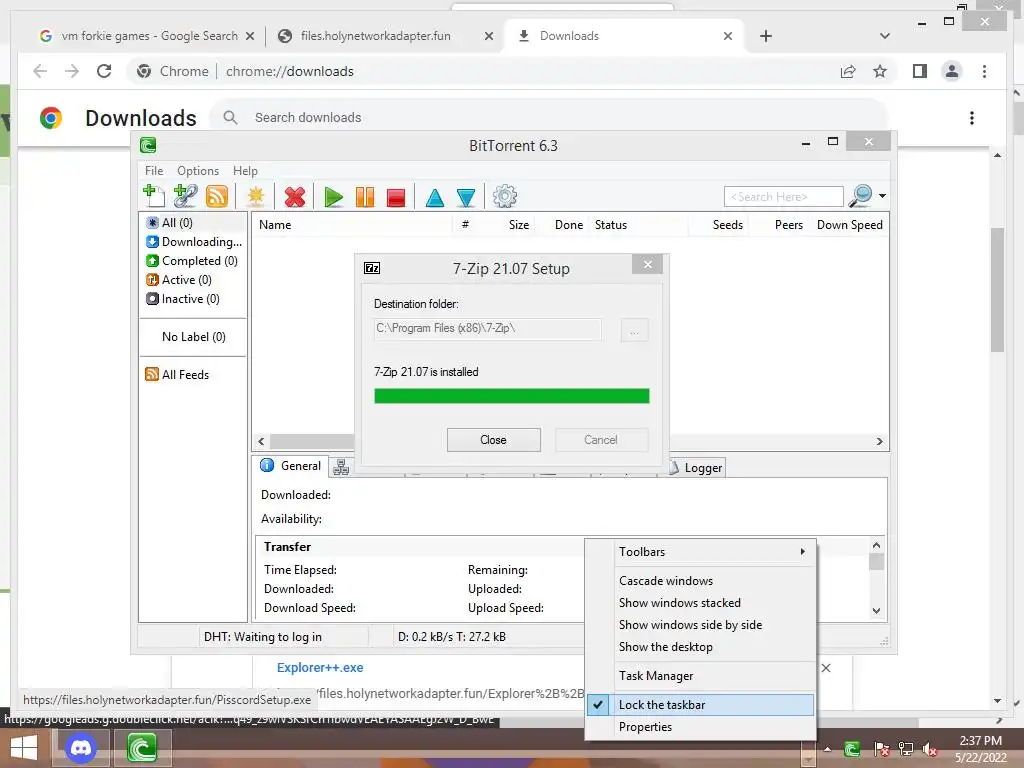Viewport: 1024px width, 768px height.
Task: Move torrent up the queue
Action: pos(435,197)
